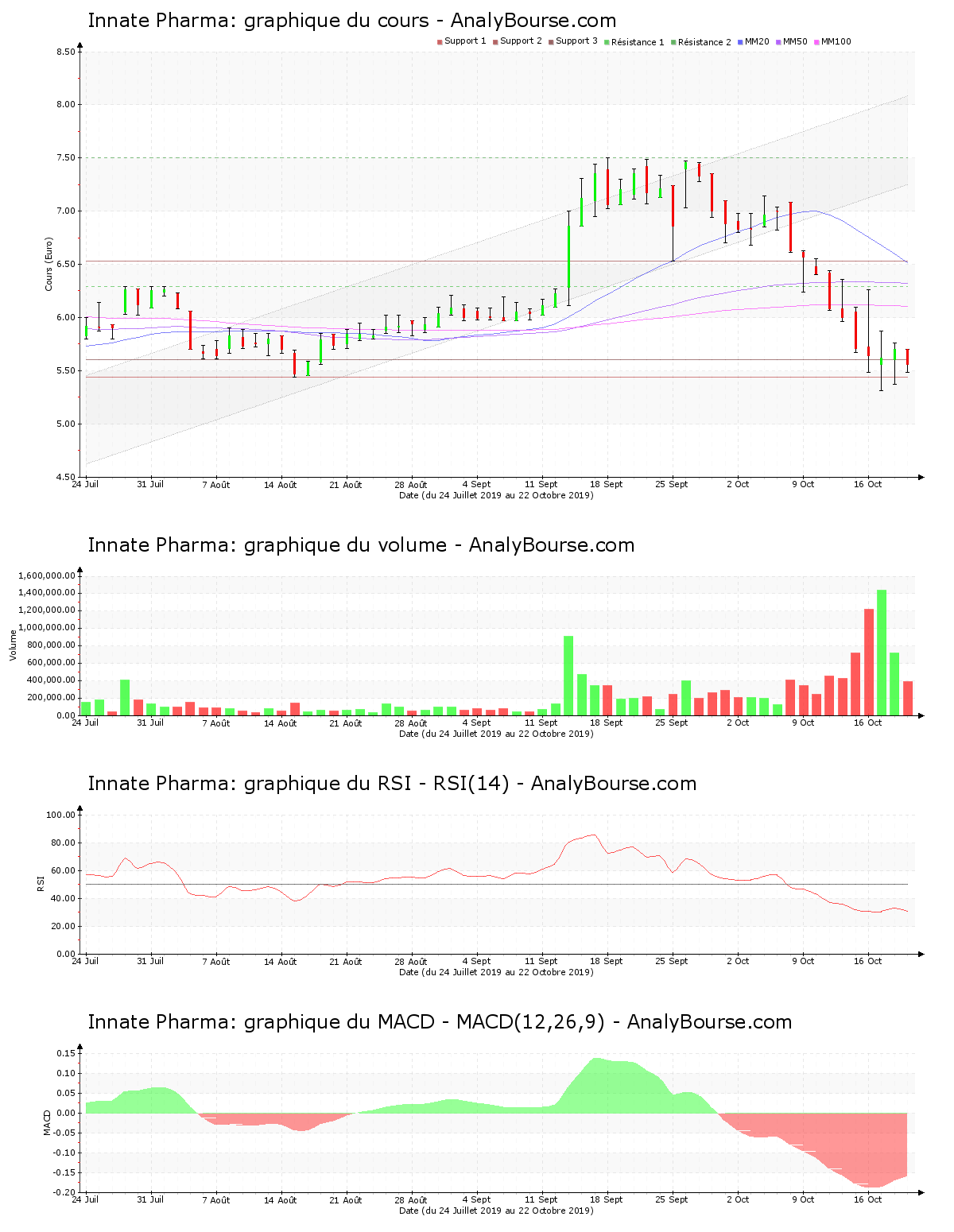Click '2 Oct' date label on MACD chart

(737, 1199)
